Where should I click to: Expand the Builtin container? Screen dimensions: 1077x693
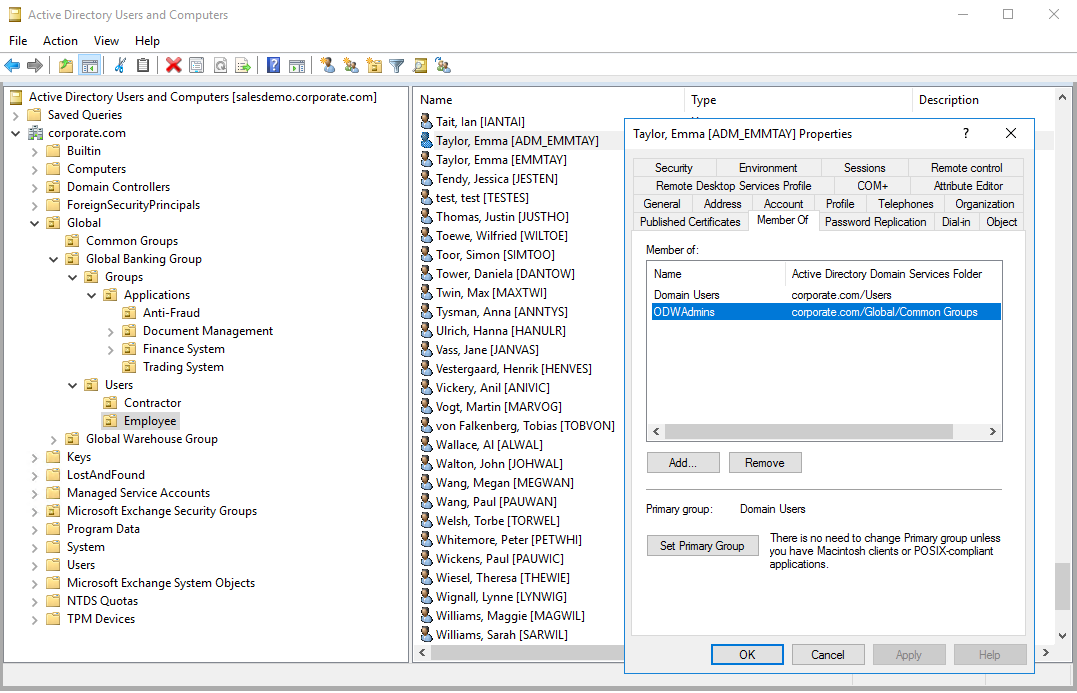coord(34,151)
